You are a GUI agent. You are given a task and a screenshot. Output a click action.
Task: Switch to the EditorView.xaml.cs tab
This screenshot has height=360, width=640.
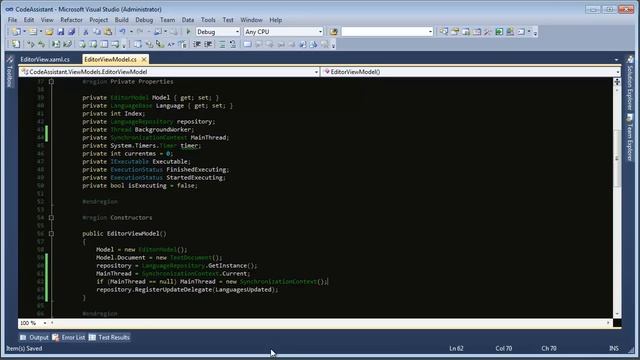45,60
